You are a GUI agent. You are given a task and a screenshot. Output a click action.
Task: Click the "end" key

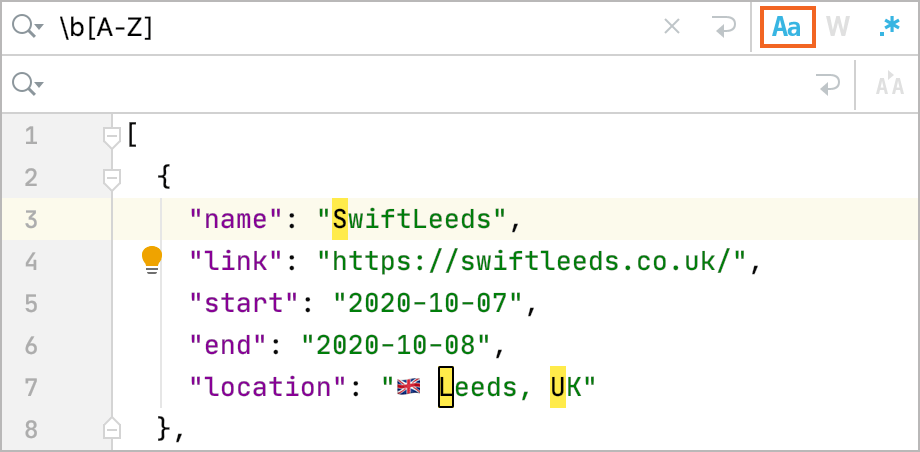tap(228, 345)
